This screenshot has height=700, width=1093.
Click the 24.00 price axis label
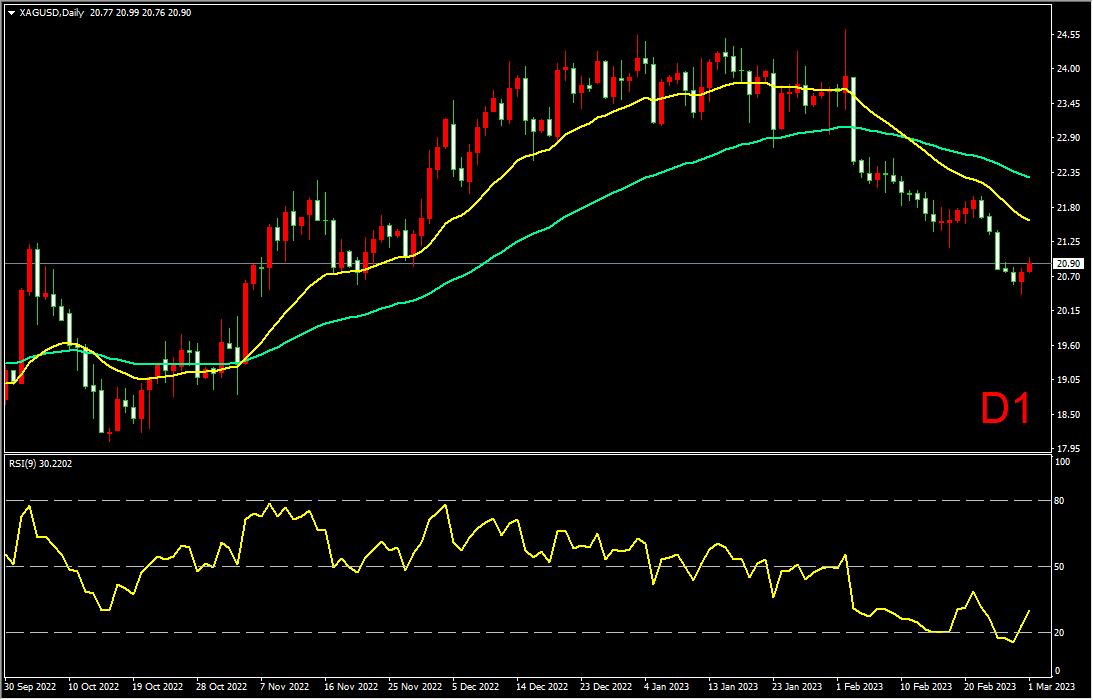(x=1069, y=69)
